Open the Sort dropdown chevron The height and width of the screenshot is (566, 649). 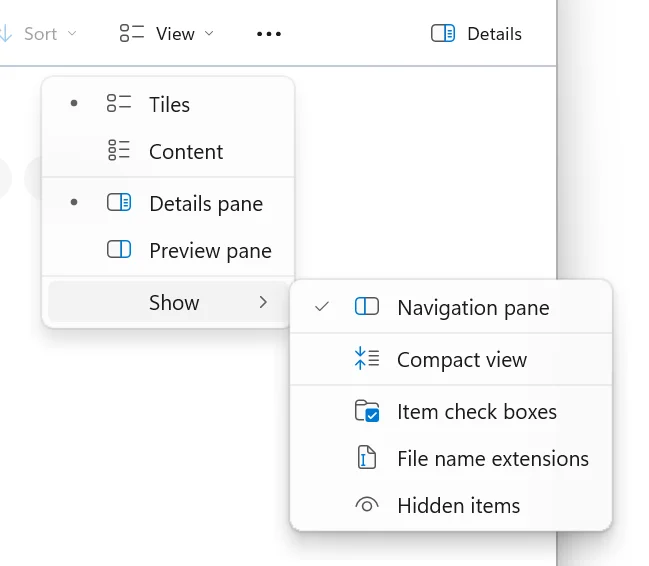click(72, 34)
